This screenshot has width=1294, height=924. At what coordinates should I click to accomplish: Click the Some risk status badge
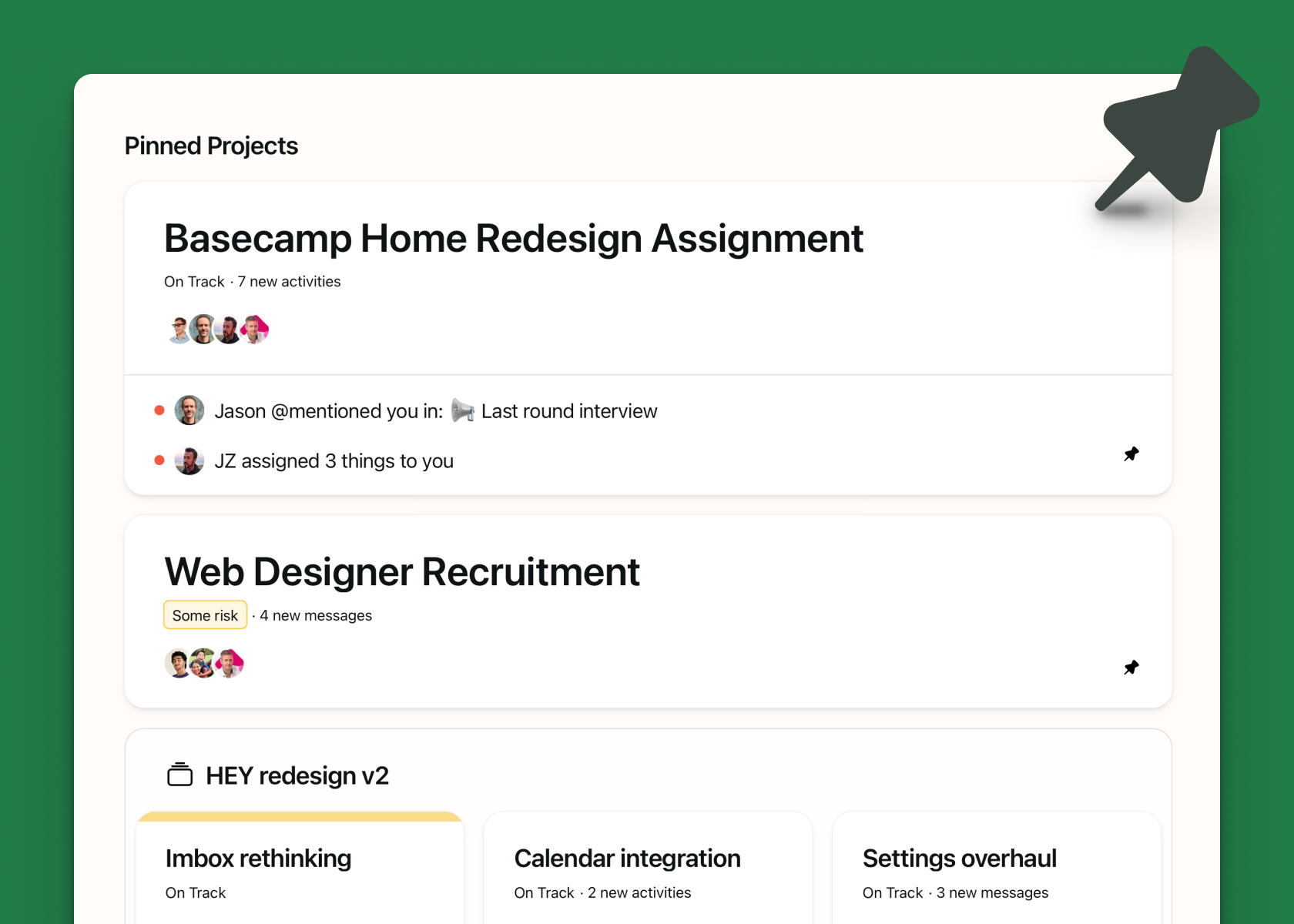tap(205, 615)
